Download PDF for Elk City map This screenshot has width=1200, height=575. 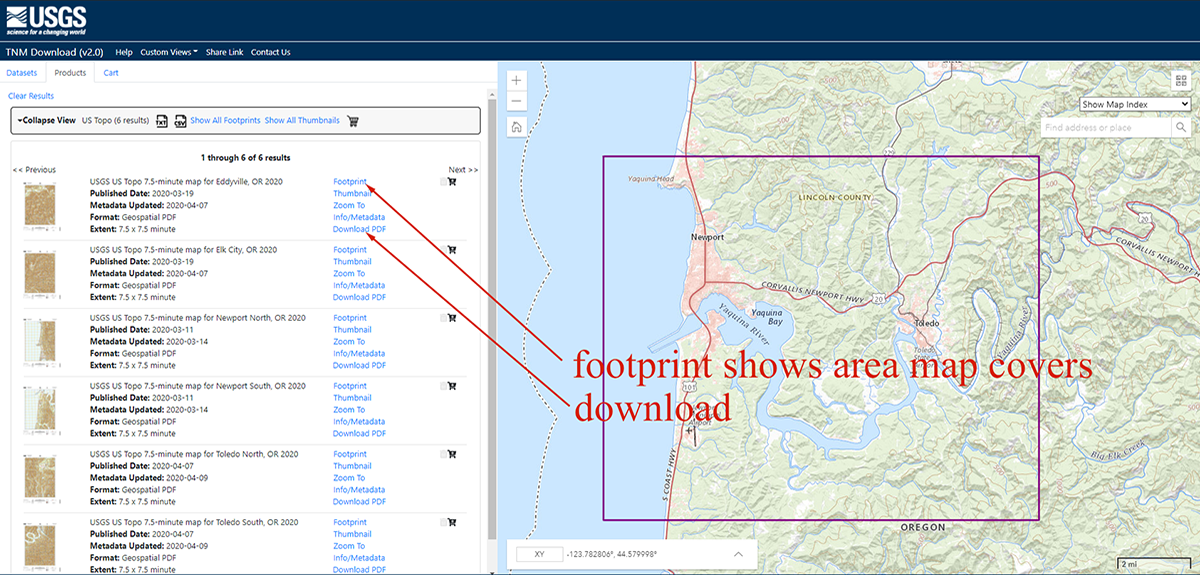(x=359, y=297)
